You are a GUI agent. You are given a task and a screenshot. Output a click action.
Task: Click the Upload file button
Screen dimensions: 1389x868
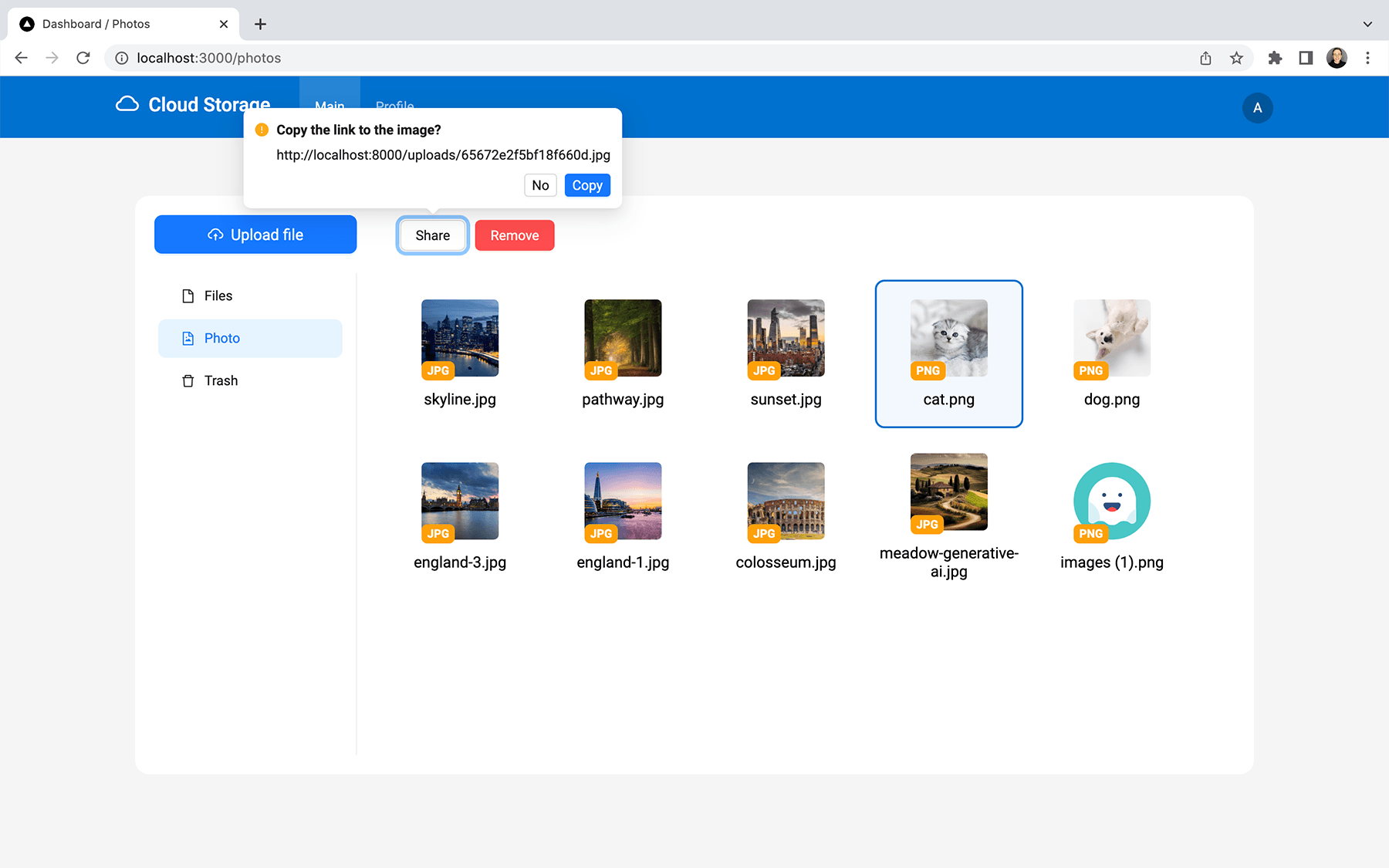(x=255, y=235)
